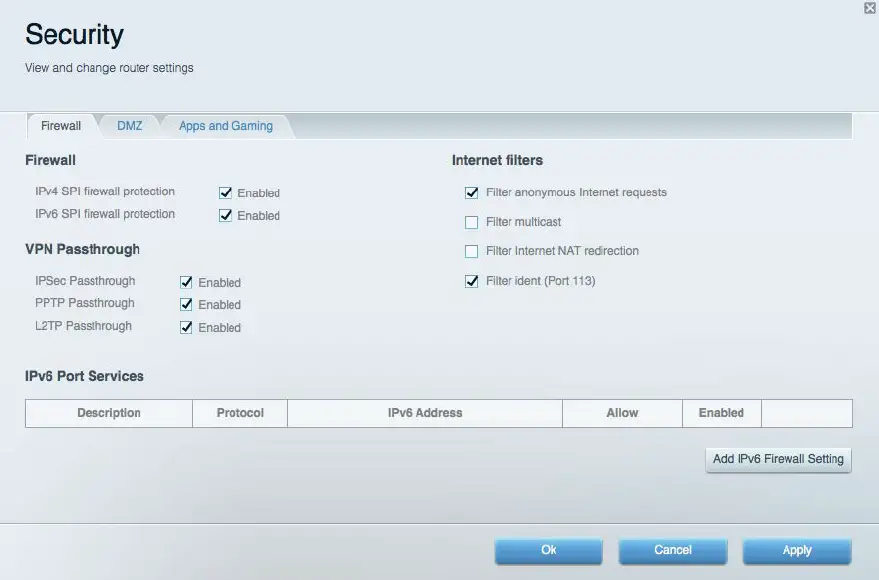
Task: Click the IPv6 Address column header
Action: [425, 413]
